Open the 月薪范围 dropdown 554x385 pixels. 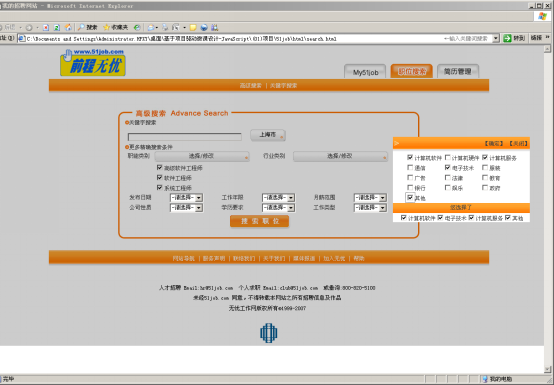click(x=370, y=197)
